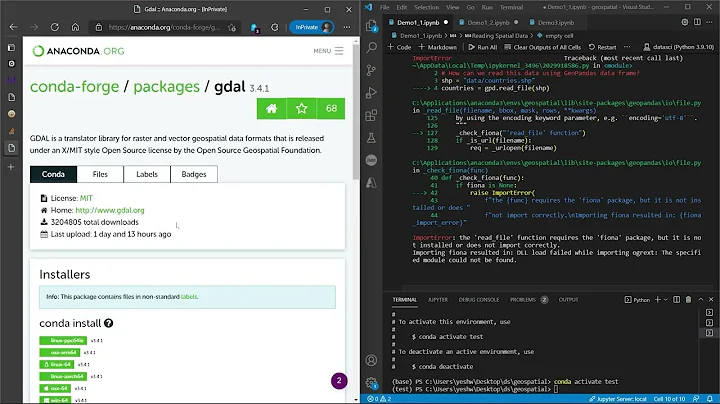Screen dimensions: 720x404
Task: Go to browser home page
Action: (75, 27)
